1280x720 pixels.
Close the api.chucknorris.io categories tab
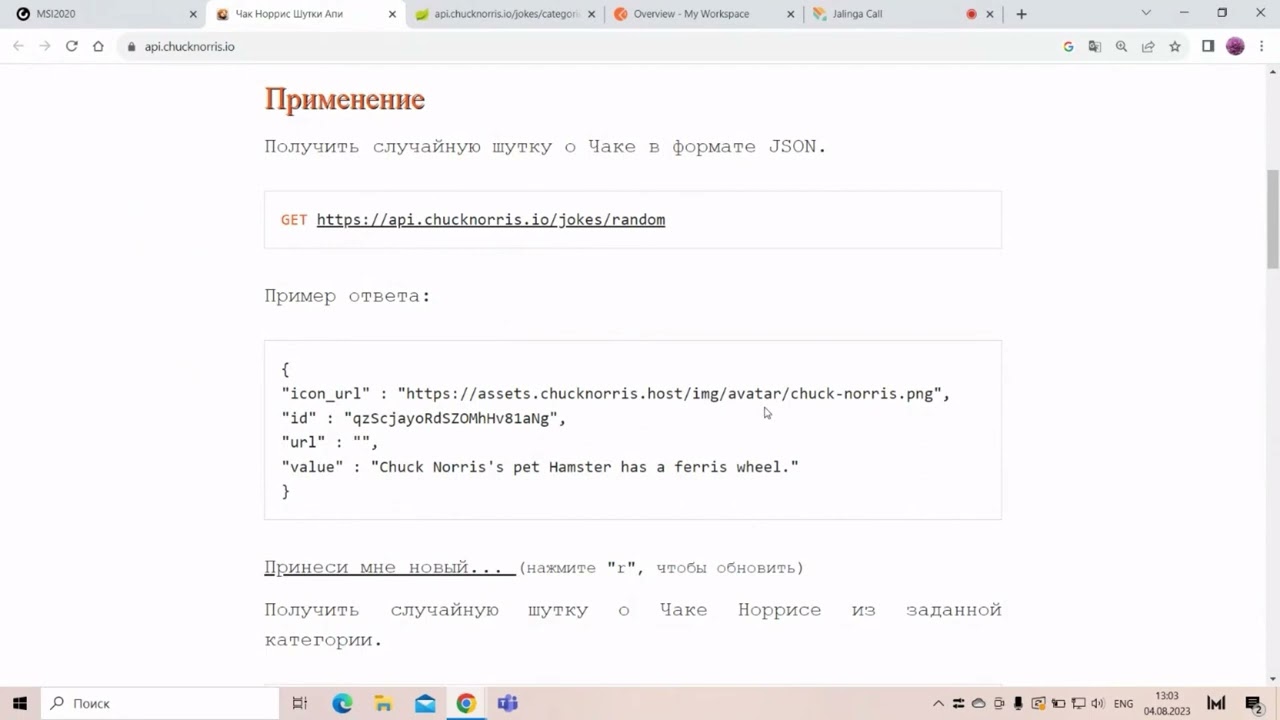(592, 14)
